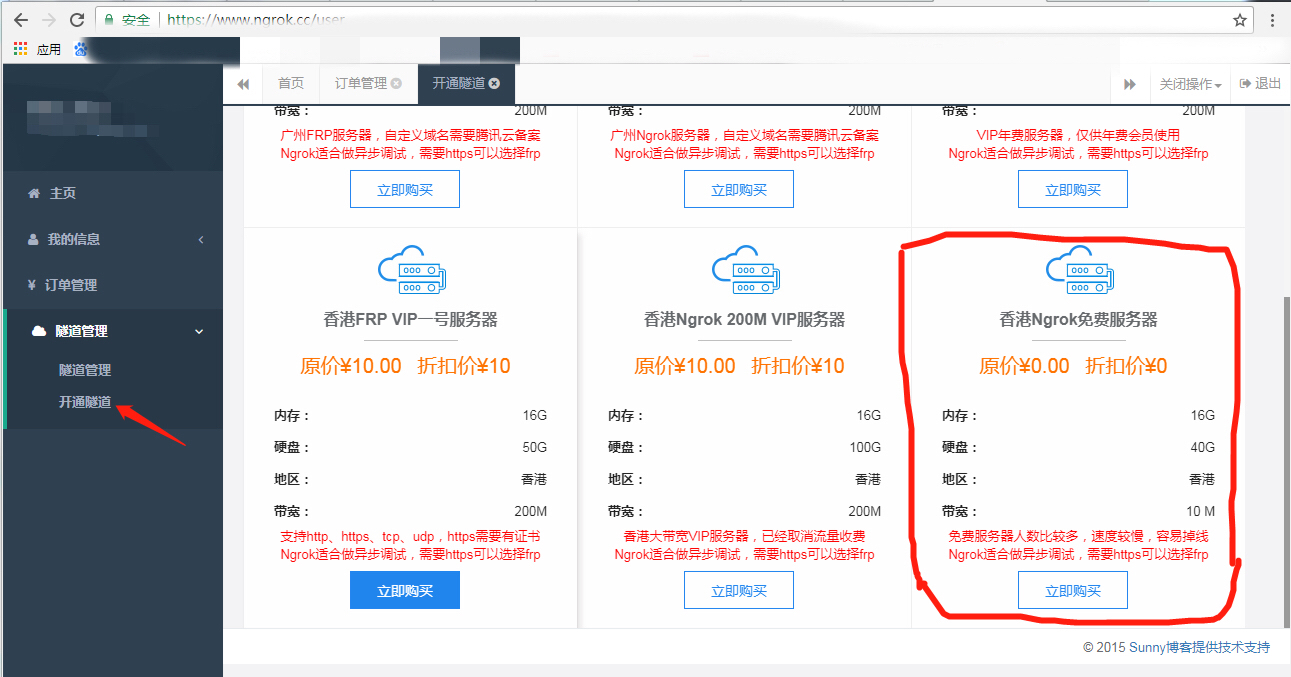Open the Baidu paw bookmark
The height and width of the screenshot is (677, 1291).
tap(81, 48)
